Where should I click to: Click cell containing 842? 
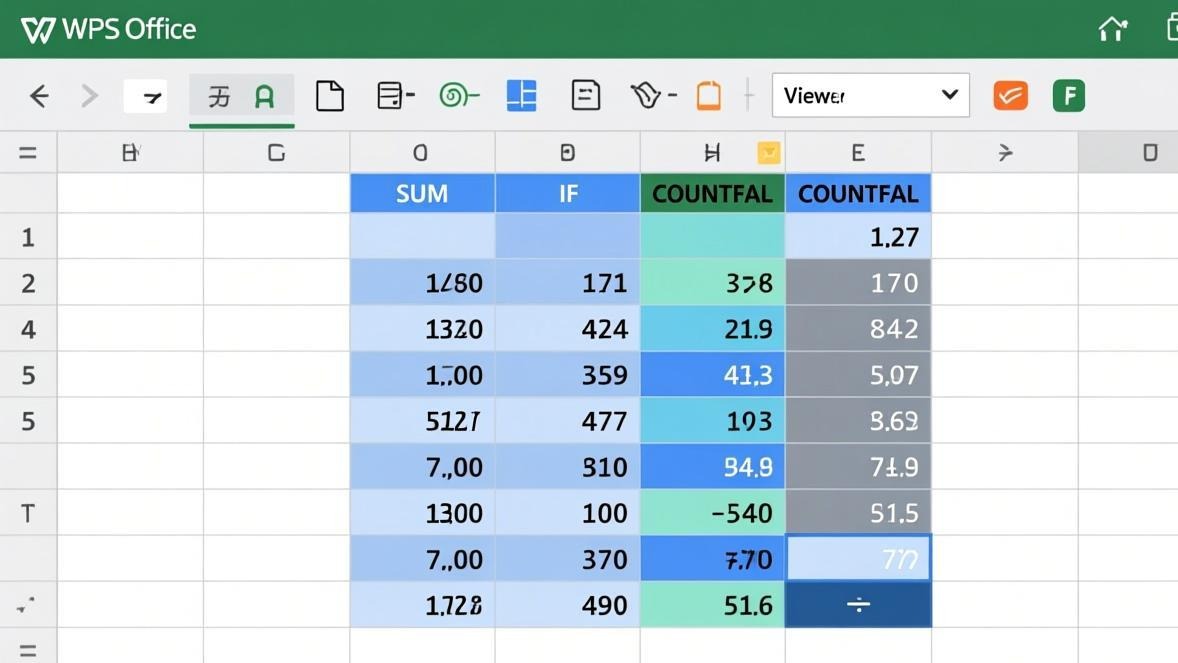(x=858, y=329)
